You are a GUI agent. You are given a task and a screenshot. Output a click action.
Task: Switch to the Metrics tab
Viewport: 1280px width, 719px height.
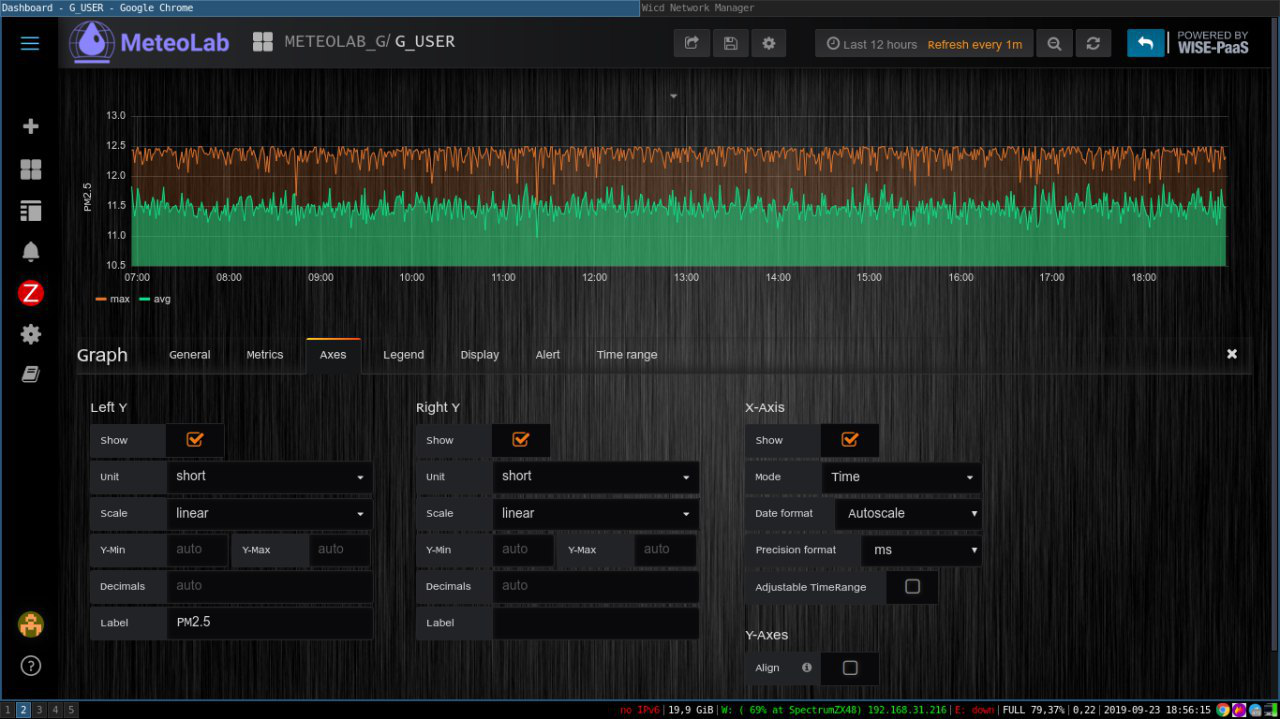(x=265, y=355)
